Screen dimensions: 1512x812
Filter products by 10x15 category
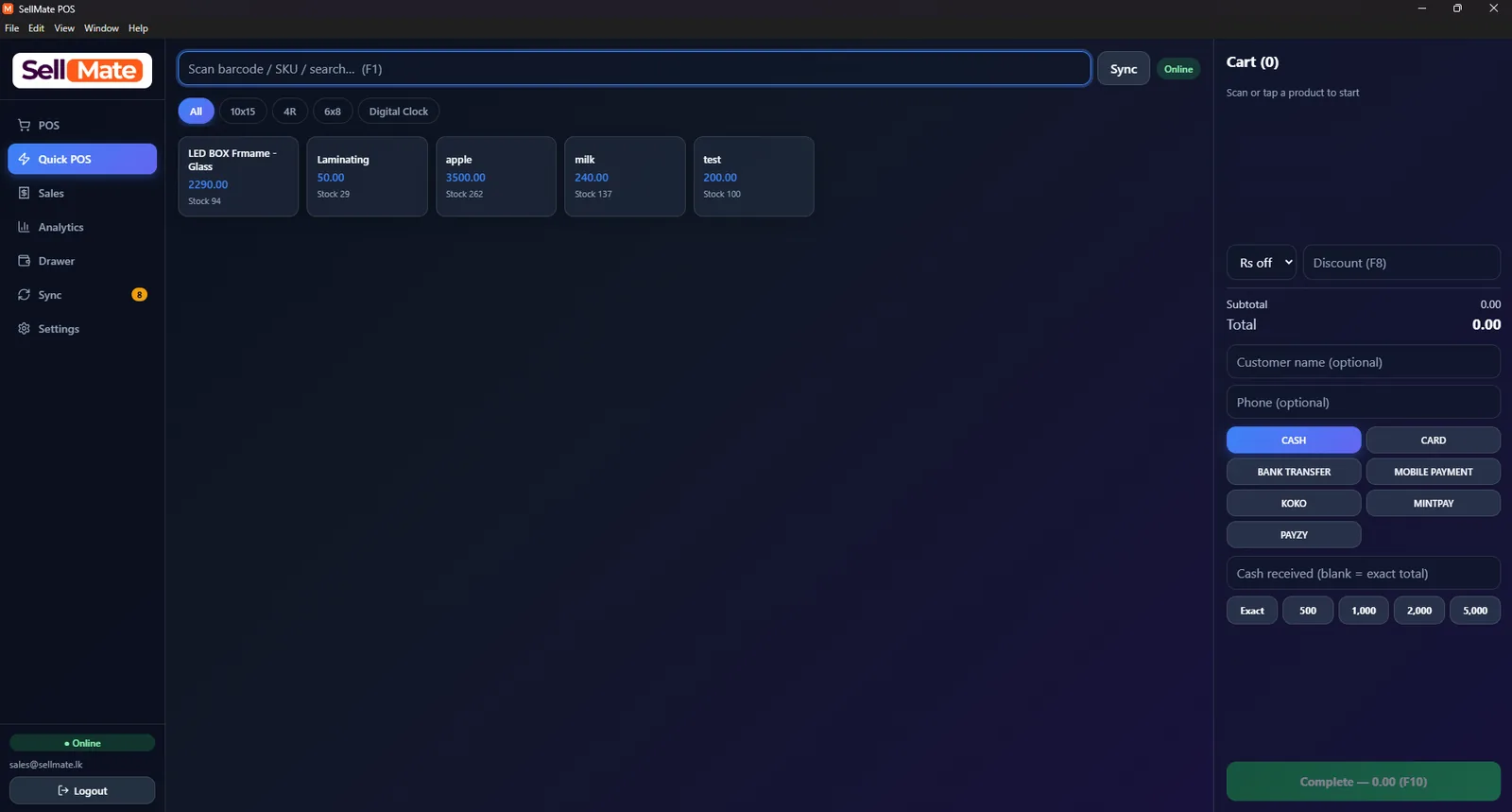(x=243, y=112)
